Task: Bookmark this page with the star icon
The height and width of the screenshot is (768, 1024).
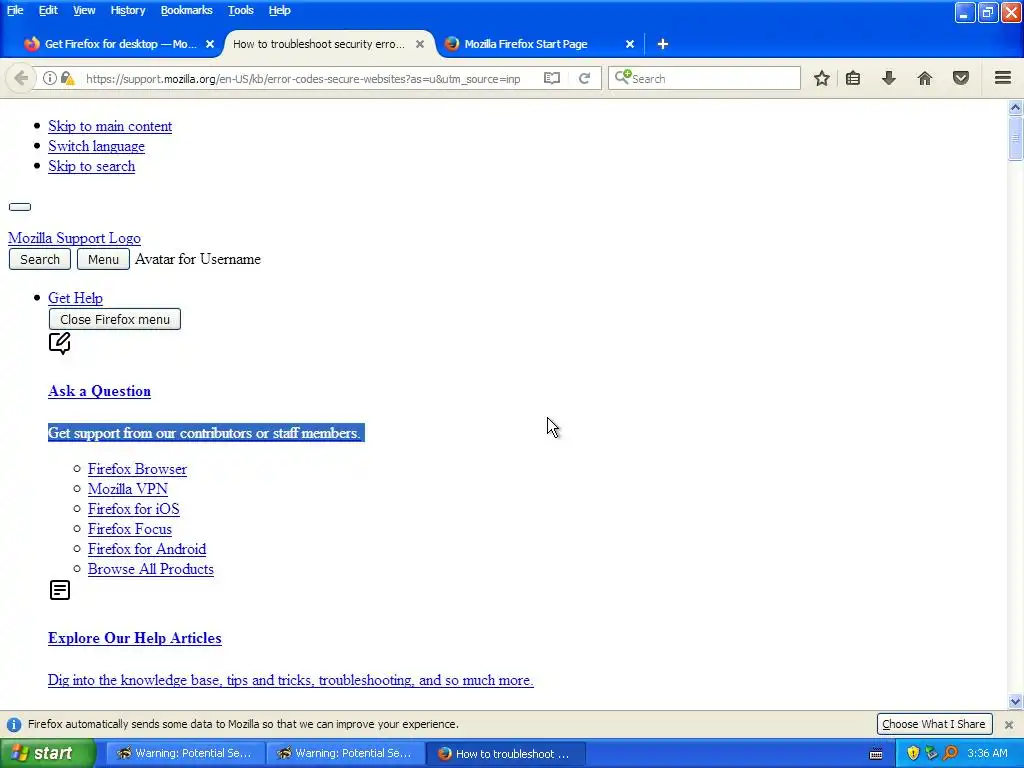Action: (x=822, y=78)
